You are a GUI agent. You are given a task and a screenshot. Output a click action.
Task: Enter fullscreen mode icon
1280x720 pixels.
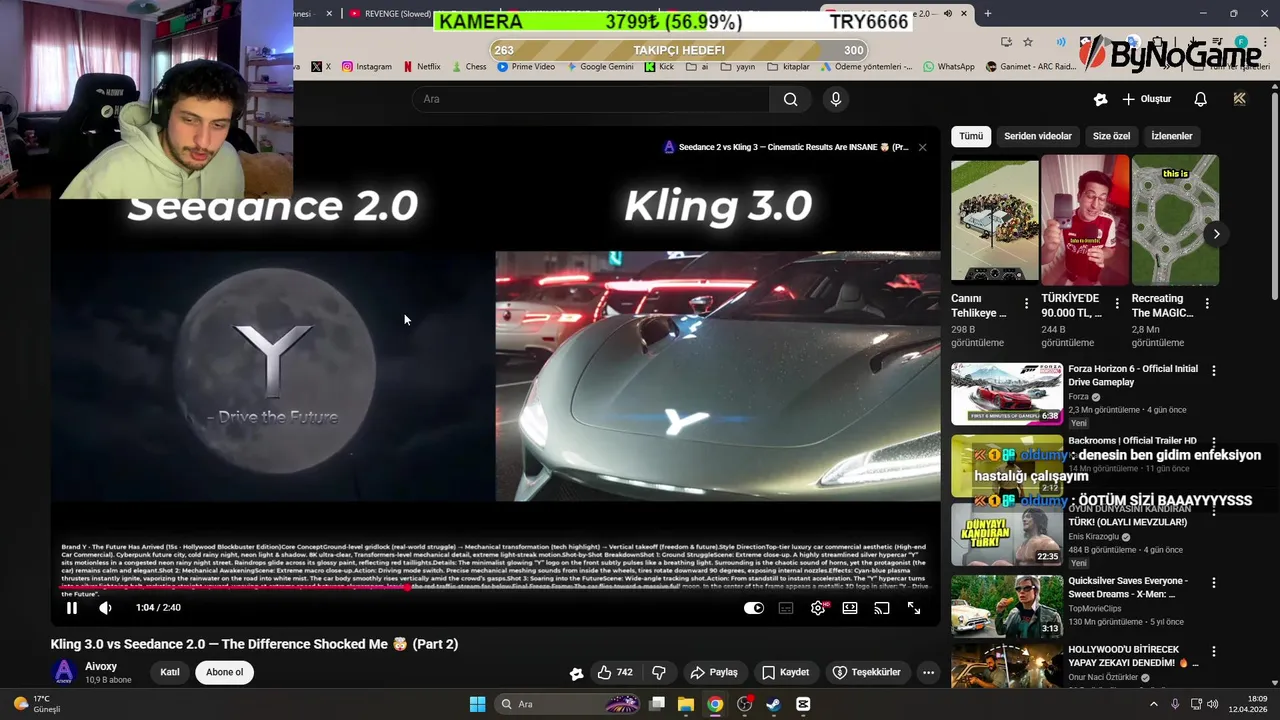[914, 608]
